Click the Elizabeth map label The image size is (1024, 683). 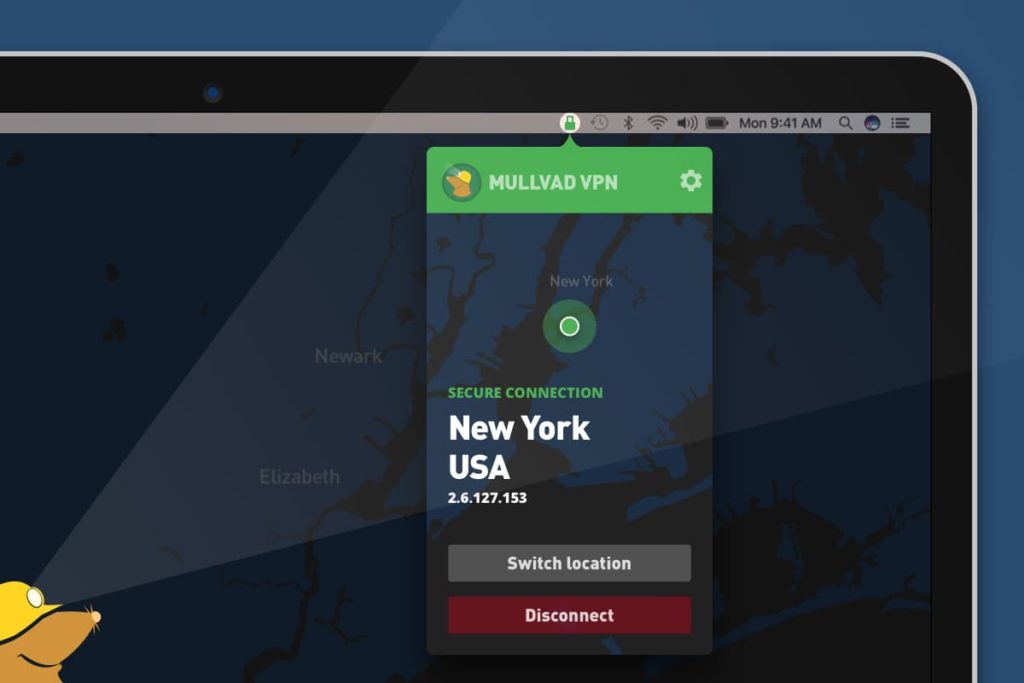click(x=300, y=477)
